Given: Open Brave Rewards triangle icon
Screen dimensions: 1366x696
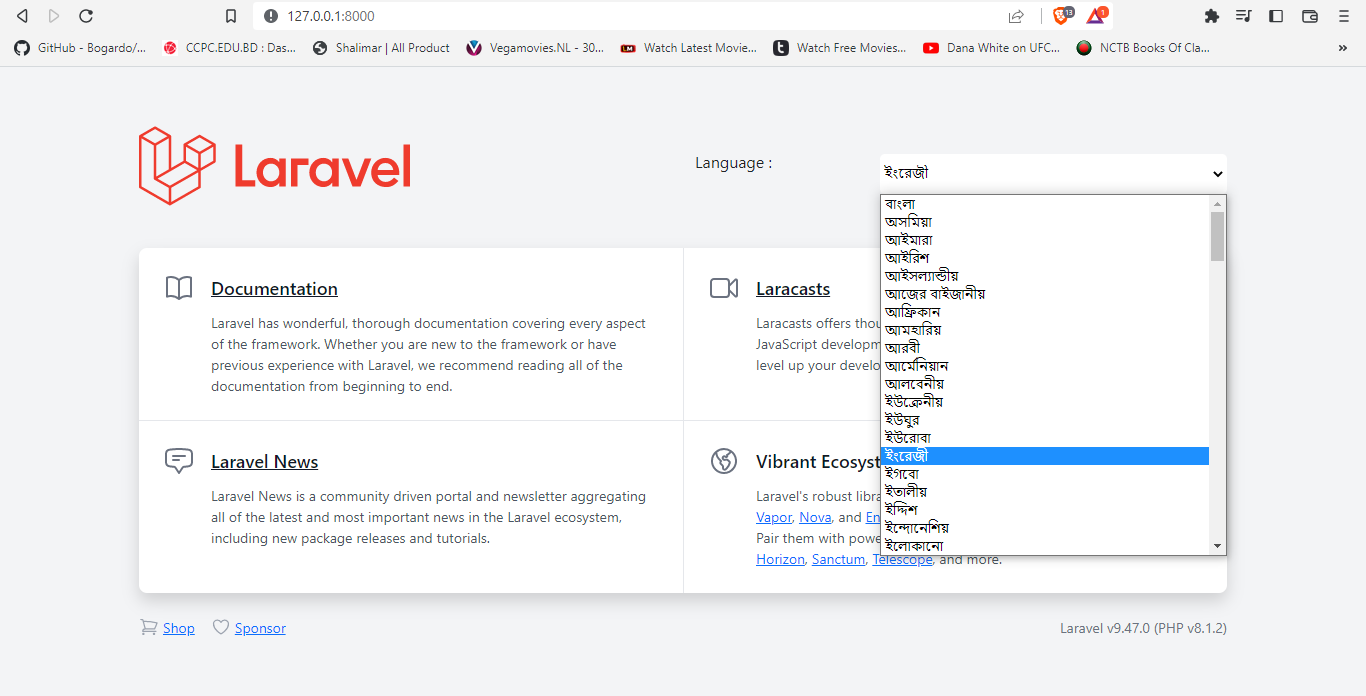Looking at the screenshot, I should click(1097, 16).
